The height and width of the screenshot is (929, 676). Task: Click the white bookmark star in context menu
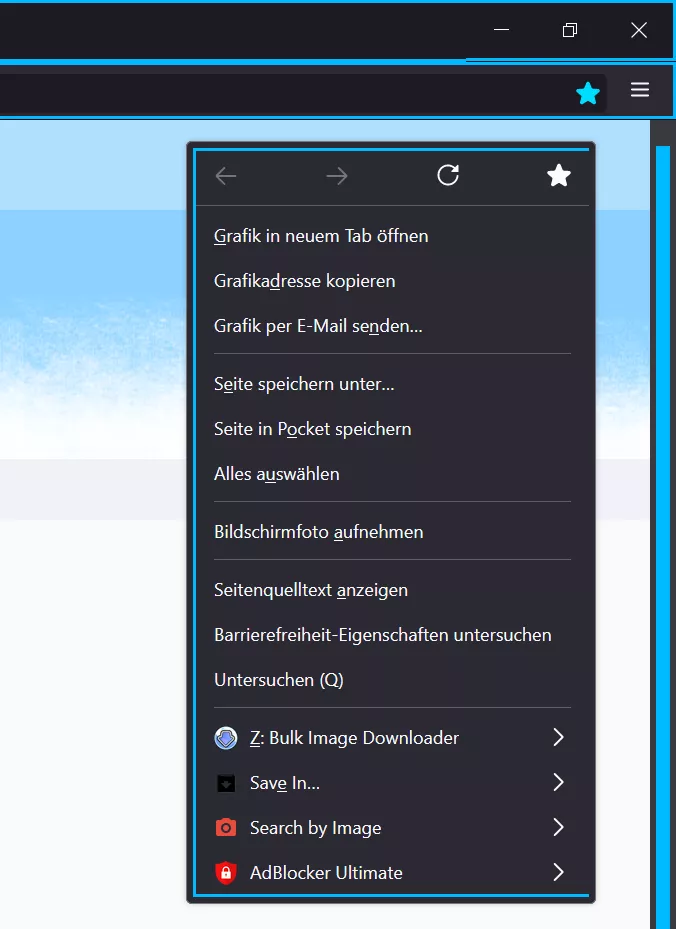[559, 175]
